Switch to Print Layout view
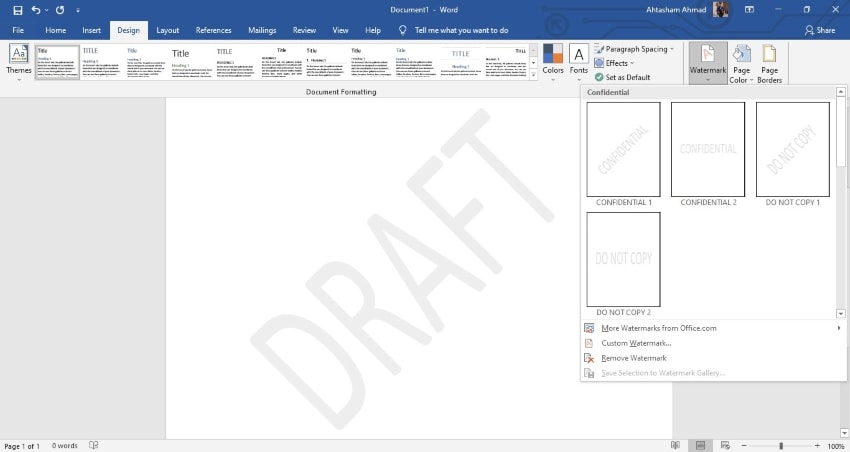 click(700, 445)
